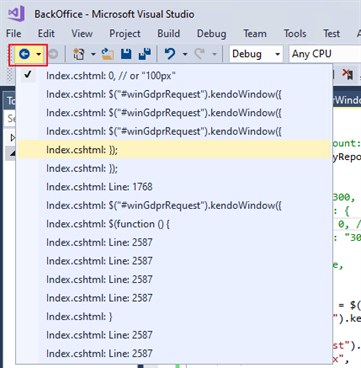
Task: Open the Team menu
Action: pyautogui.click(x=255, y=34)
